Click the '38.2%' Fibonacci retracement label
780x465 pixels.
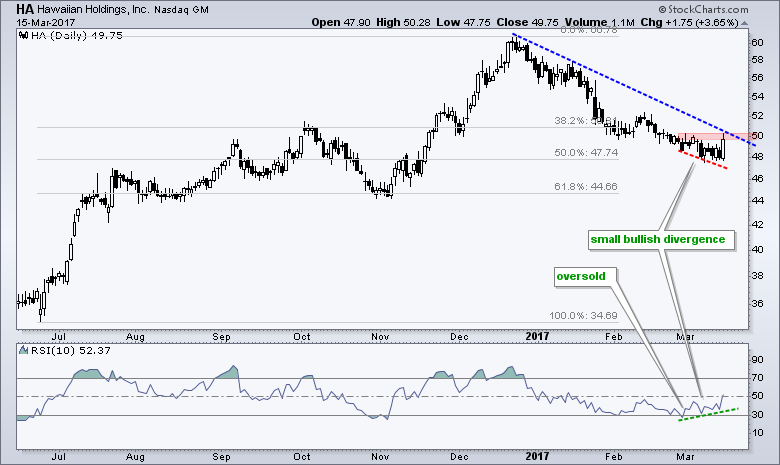(x=586, y=121)
